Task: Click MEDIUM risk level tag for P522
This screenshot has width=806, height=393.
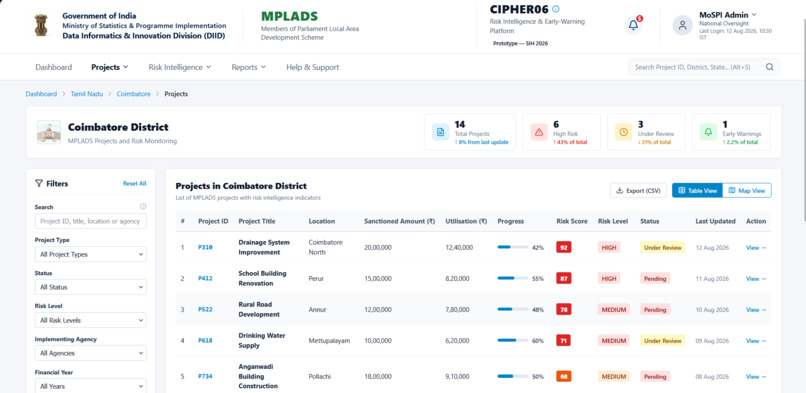Action: [614, 310]
